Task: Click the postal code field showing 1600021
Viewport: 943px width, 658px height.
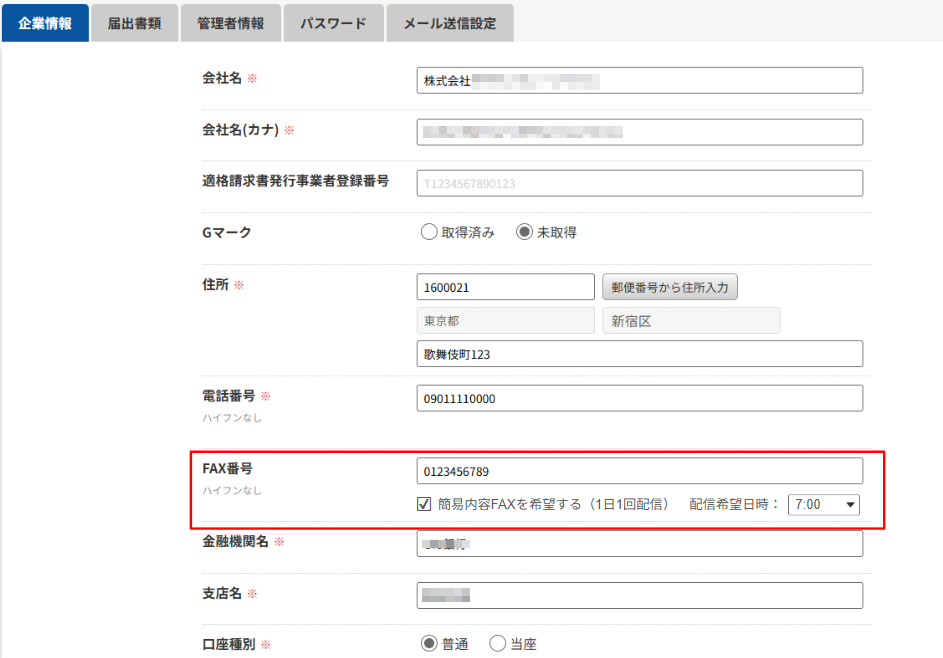Action: click(505, 287)
